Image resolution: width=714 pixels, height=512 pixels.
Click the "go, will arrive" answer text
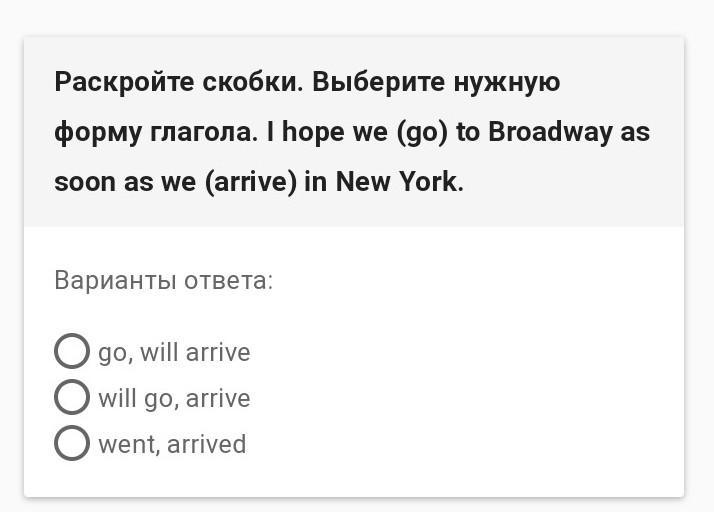tap(174, 352)
